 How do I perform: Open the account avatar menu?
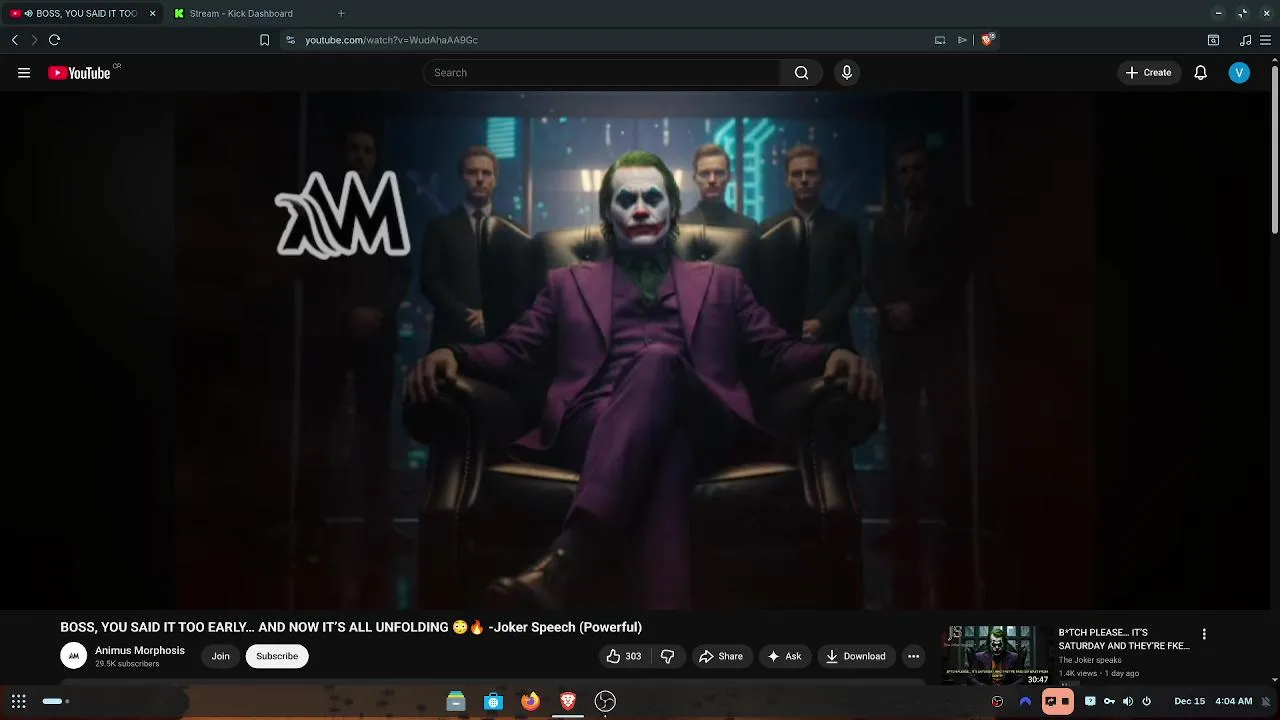coord(1239,73)
